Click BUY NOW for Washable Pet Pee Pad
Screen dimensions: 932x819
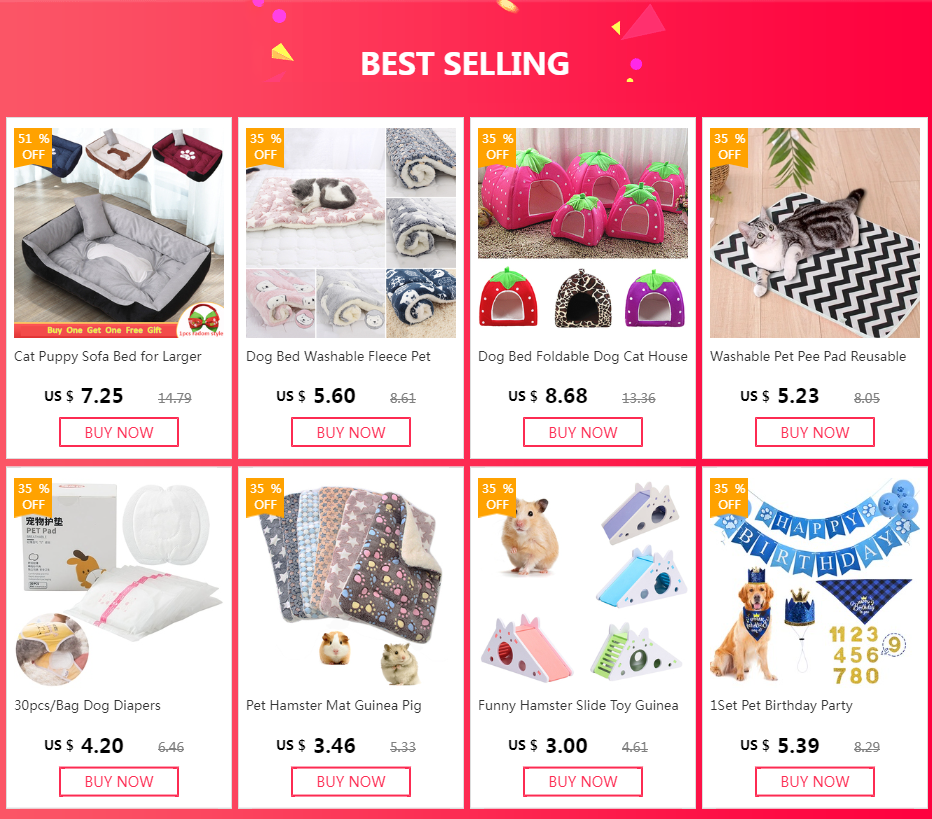pyautogui.click(x=815, y=432)
